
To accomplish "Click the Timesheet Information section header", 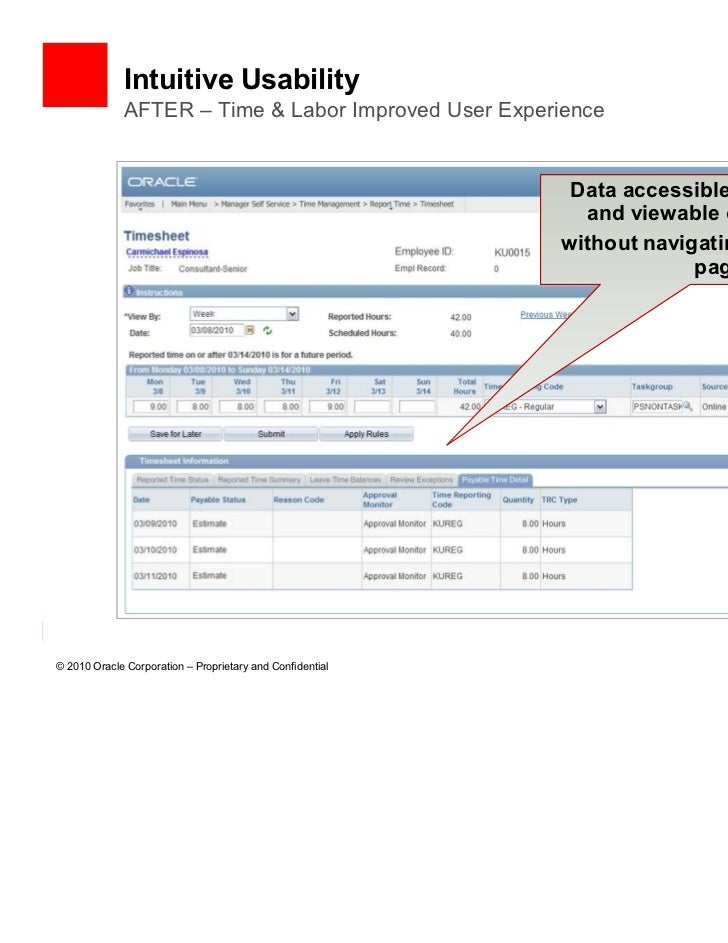I will pos(184,461).
